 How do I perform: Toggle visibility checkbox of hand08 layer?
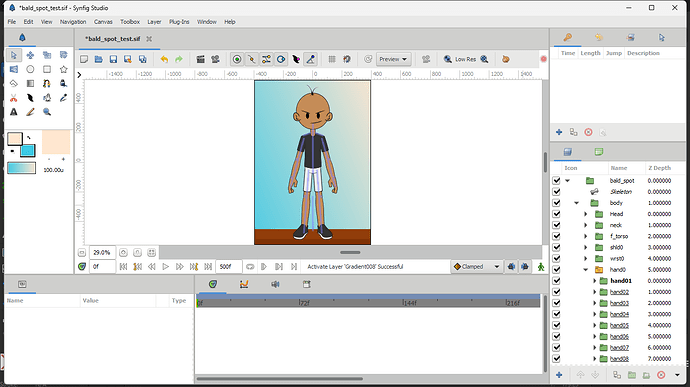pos(556,359)
